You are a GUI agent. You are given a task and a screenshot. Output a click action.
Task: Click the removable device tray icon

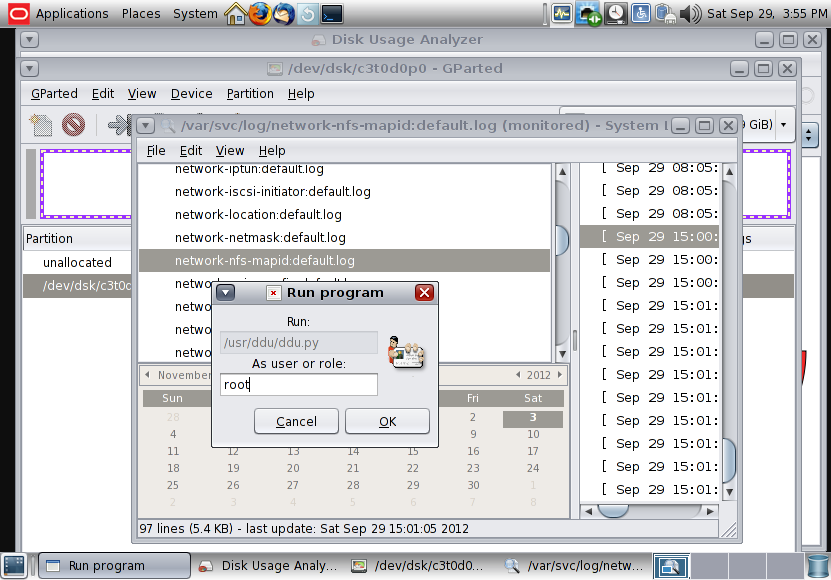point(666,13)
